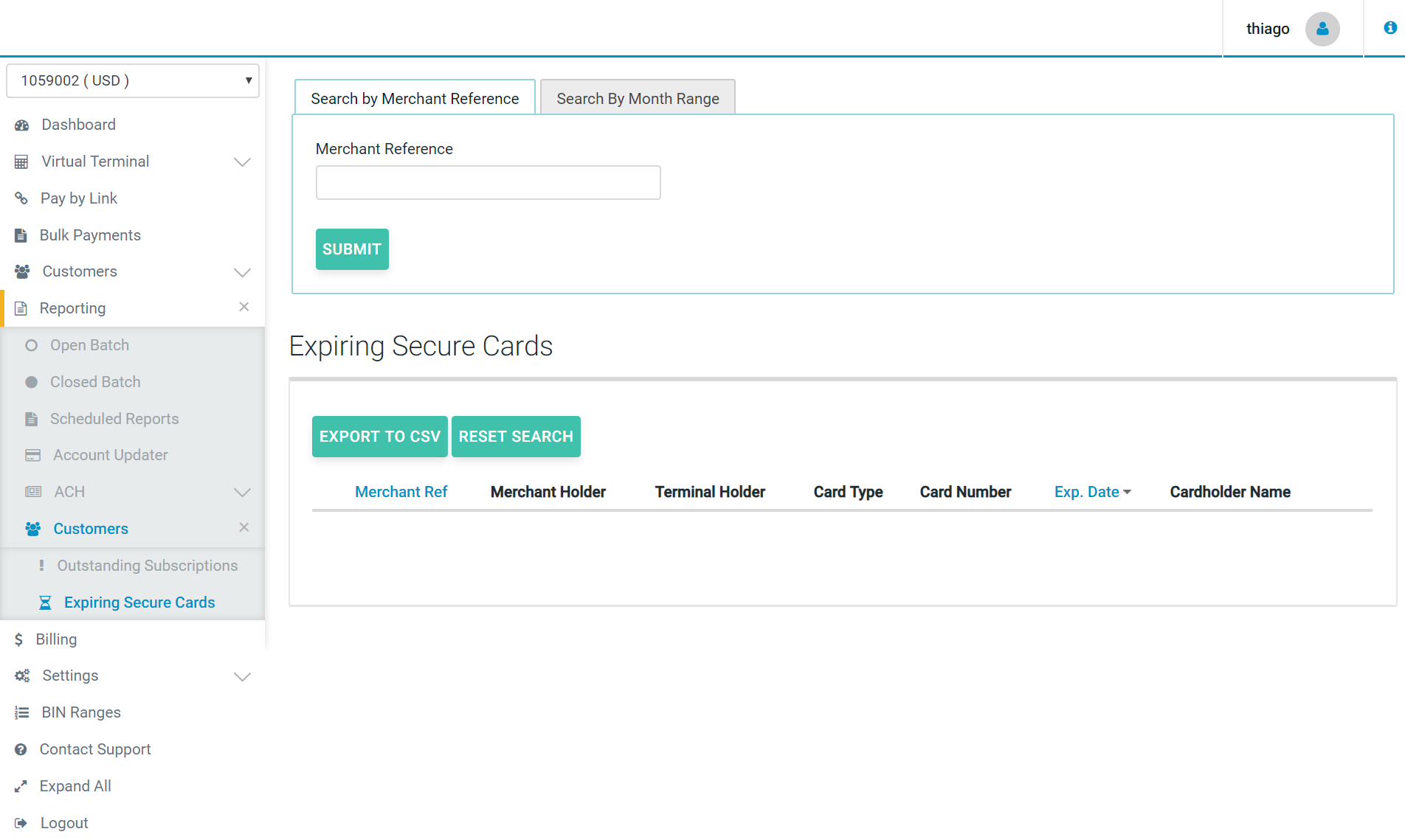1405x840 pixels.
Task: Click the Bulk Payments document icon
Action: (21, 235)
